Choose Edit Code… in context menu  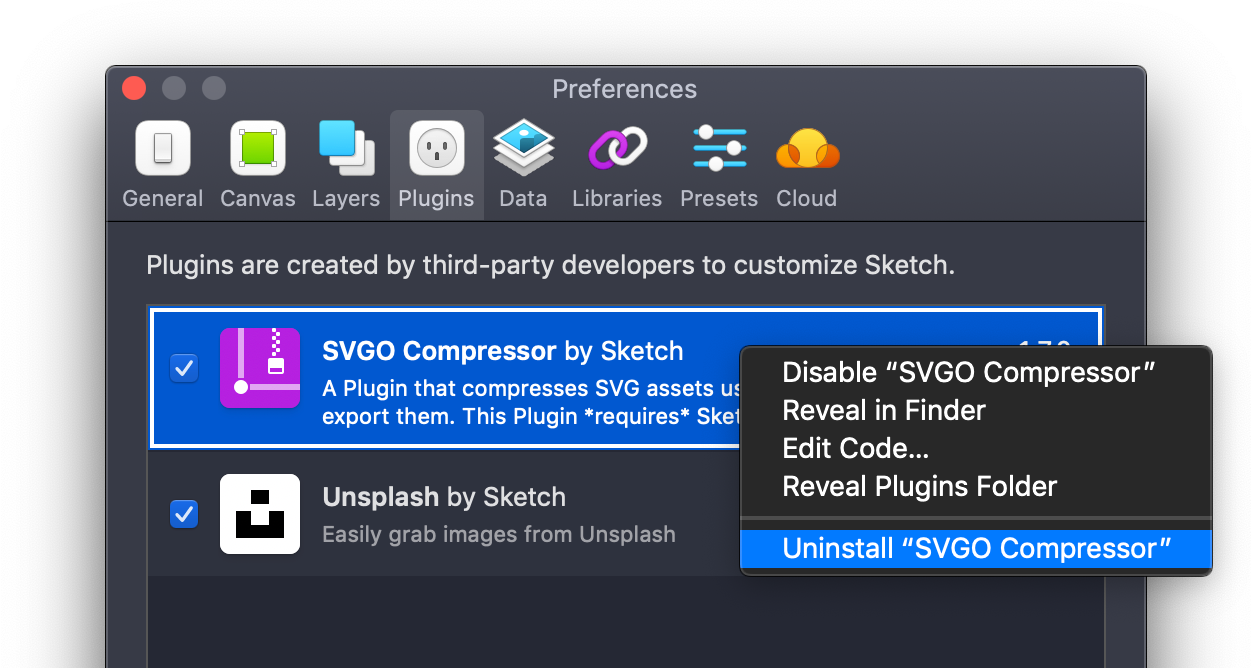coord(856,449)
